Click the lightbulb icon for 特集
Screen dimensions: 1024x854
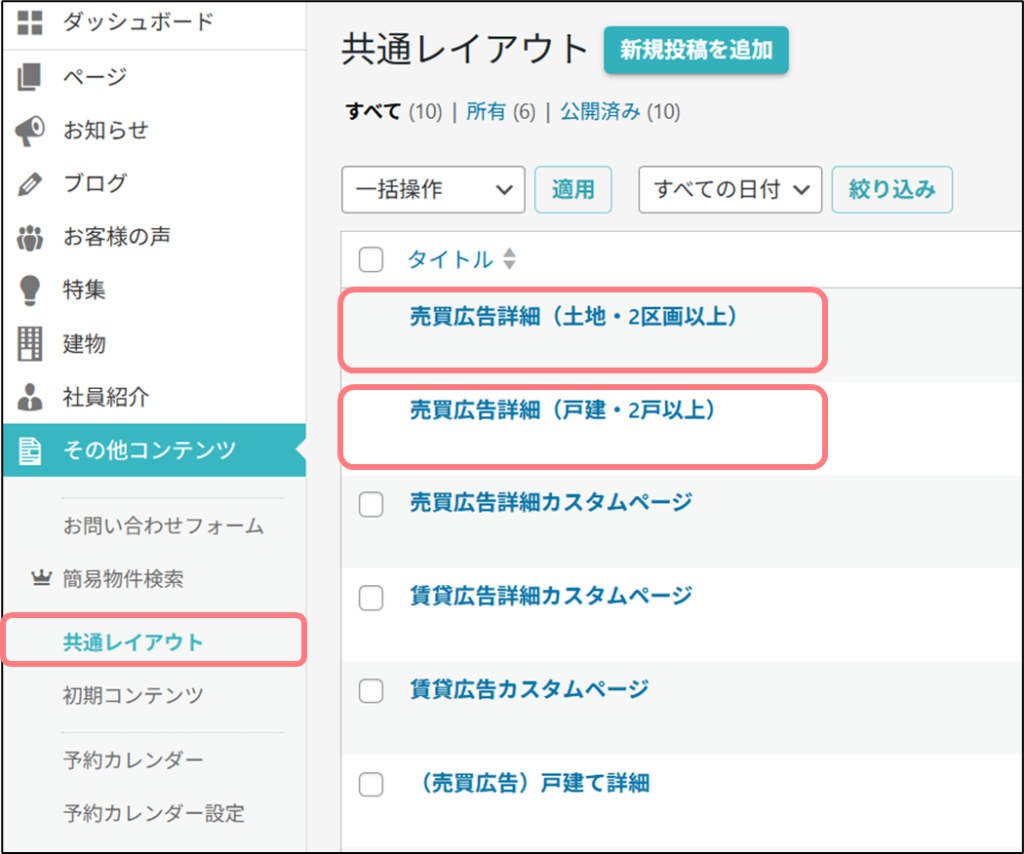click(x=31, y=291)
